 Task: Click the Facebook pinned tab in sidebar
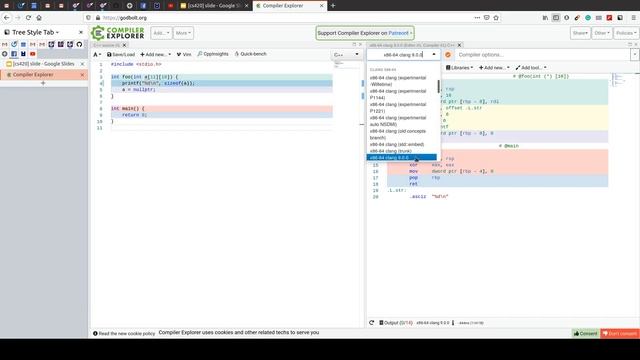coord(14,53)
